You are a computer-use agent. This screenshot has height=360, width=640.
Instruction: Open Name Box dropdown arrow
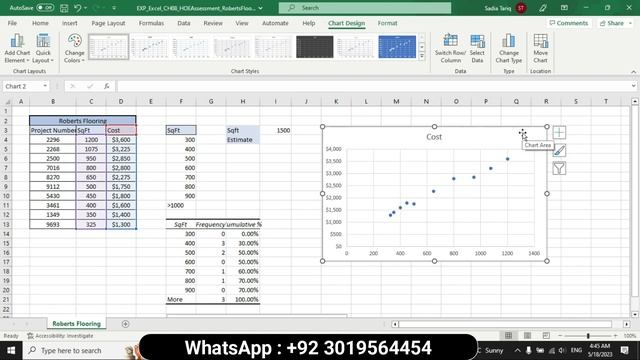45,86
